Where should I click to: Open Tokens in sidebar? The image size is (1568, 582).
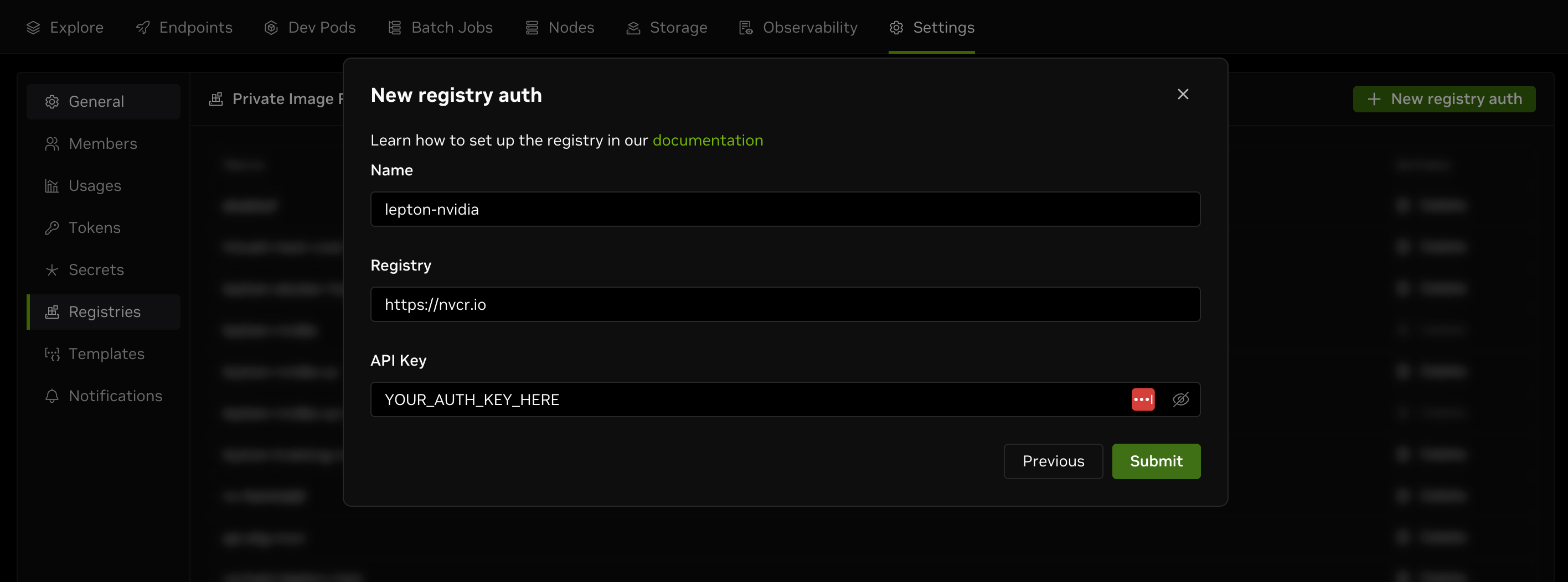click(104, 227)
